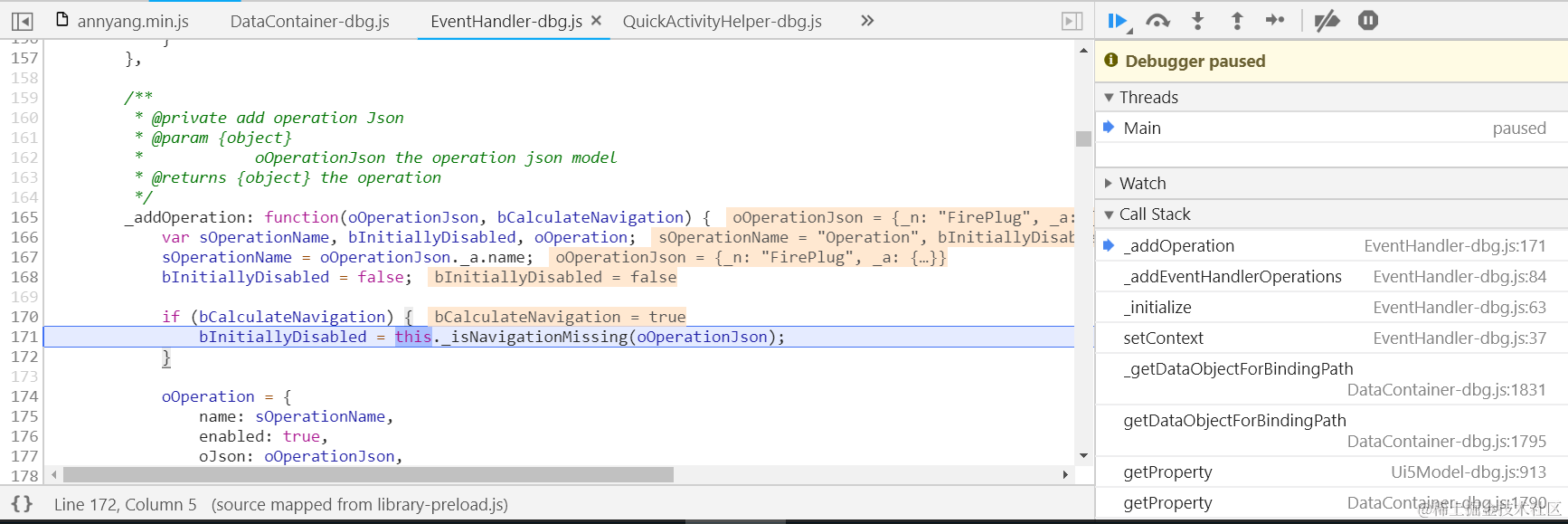
Task: Click EventHandler-dbg.js:84 file link
Action: pos(1459,276)
